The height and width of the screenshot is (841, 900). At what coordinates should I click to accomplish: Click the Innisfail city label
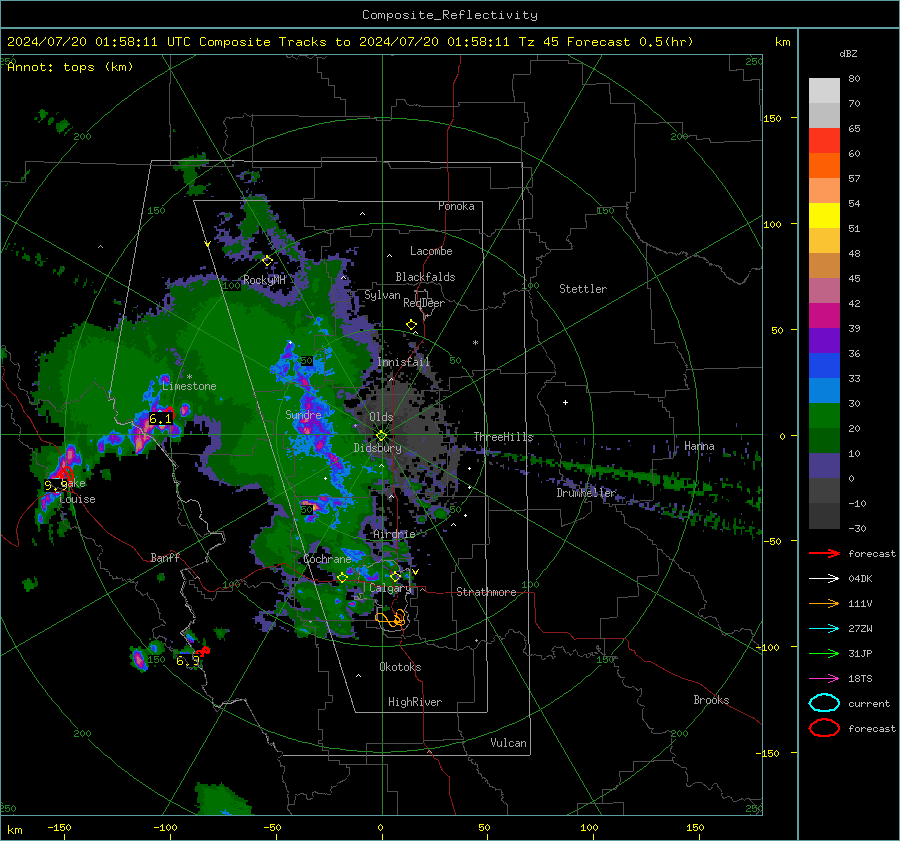404,362
